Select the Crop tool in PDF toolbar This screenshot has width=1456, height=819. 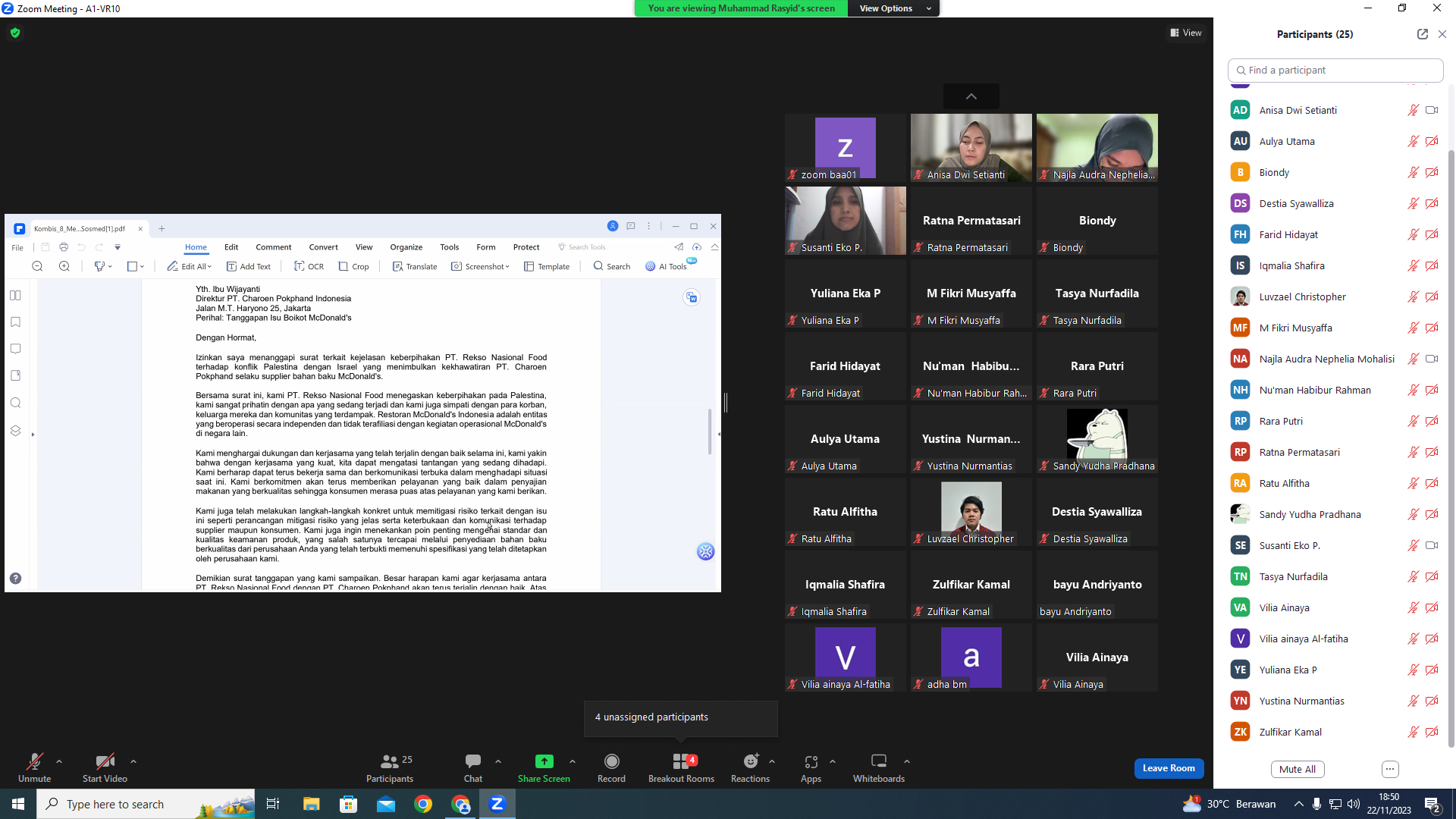click(x=354, y=266)
